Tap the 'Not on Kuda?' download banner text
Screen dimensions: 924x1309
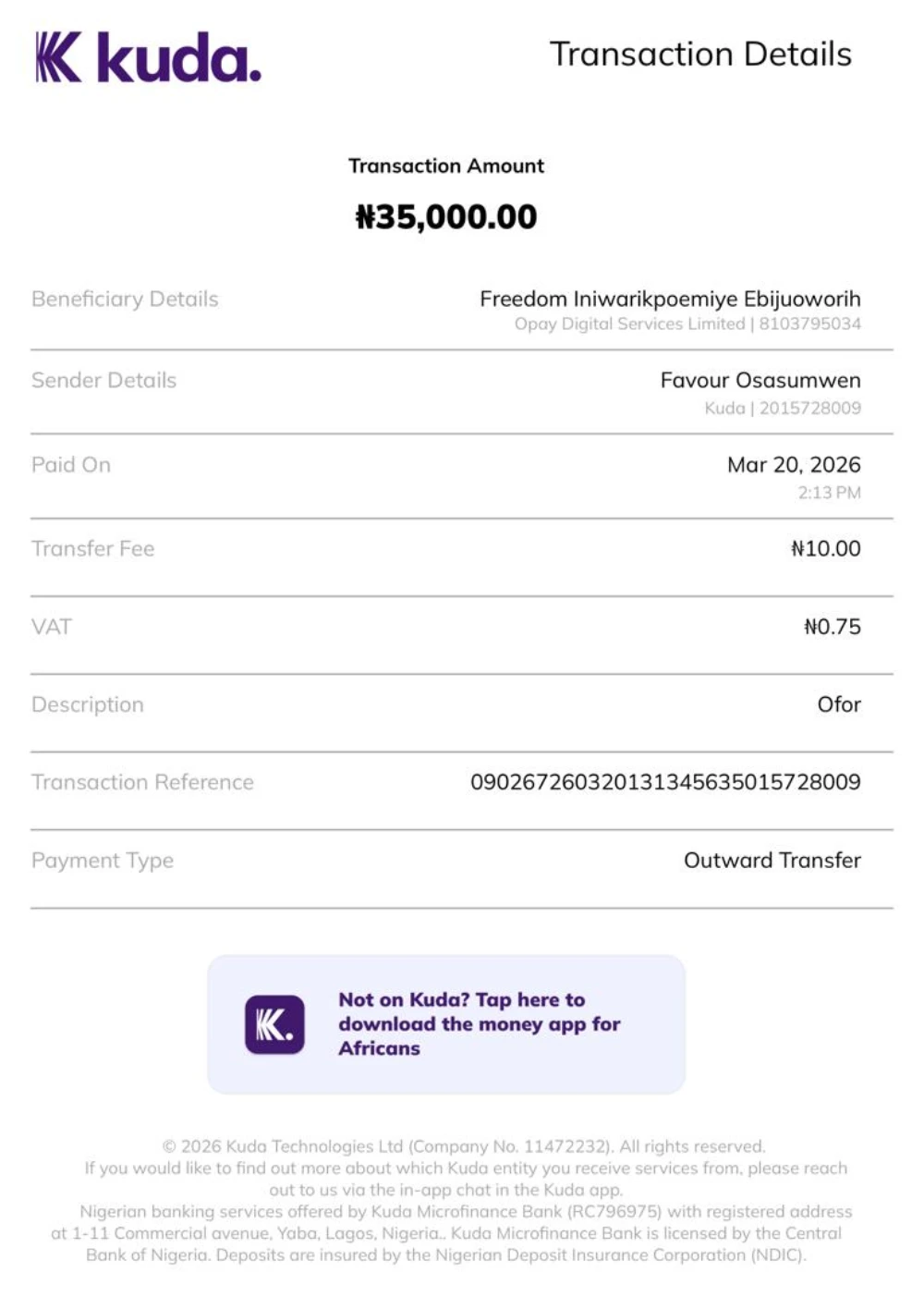pyautogui.click(x=479, y=1023)
